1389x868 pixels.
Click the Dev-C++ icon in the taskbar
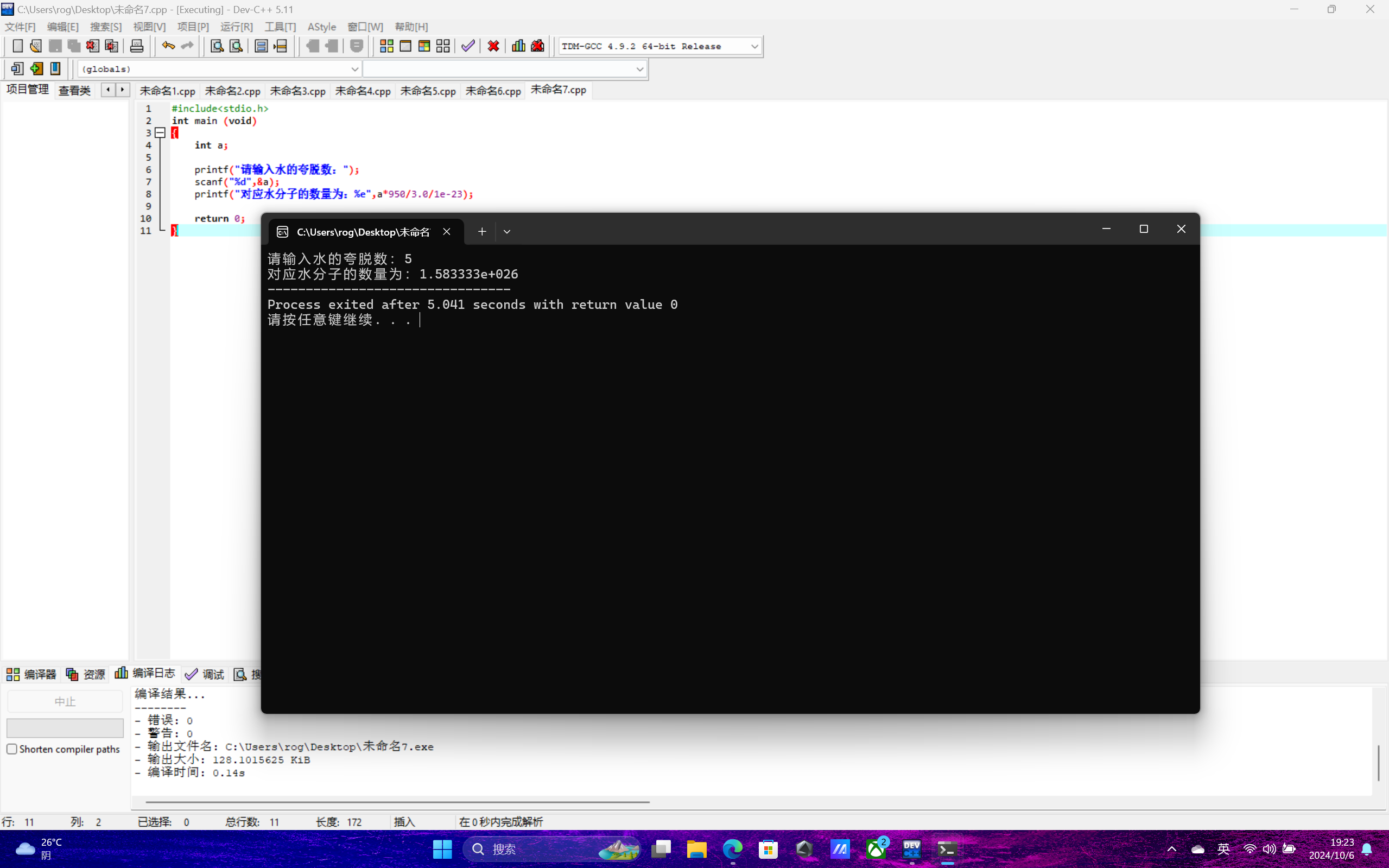pyautogui.click(x=911, y=848)
